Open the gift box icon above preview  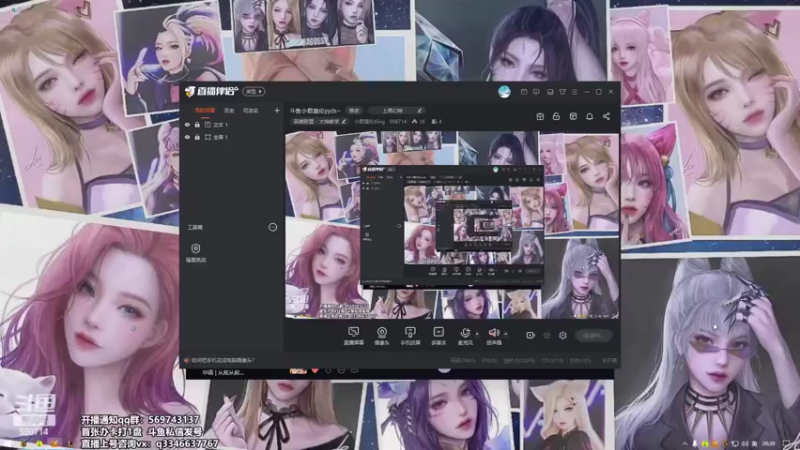coord(540,116)
